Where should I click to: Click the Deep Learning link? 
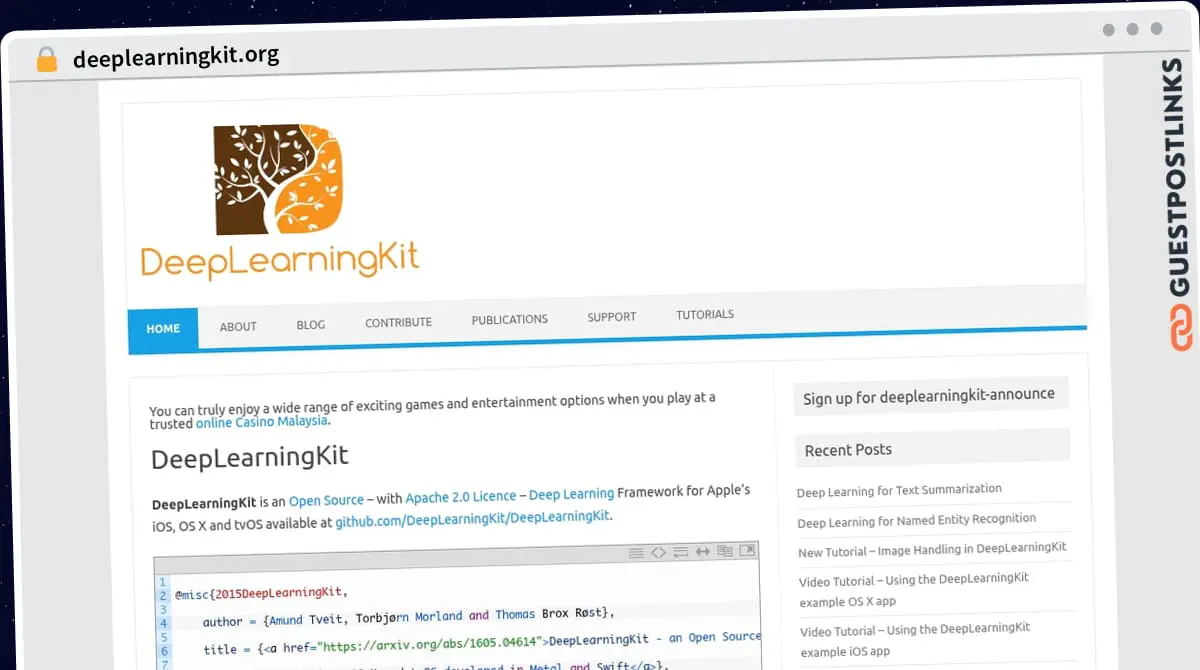571,494
